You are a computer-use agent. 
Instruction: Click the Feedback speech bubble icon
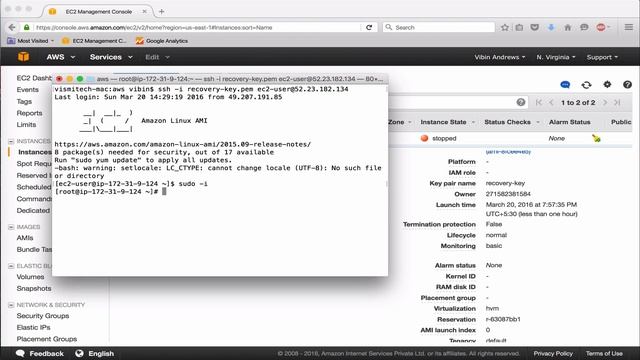pyautogui.click(x=20, y=353)
